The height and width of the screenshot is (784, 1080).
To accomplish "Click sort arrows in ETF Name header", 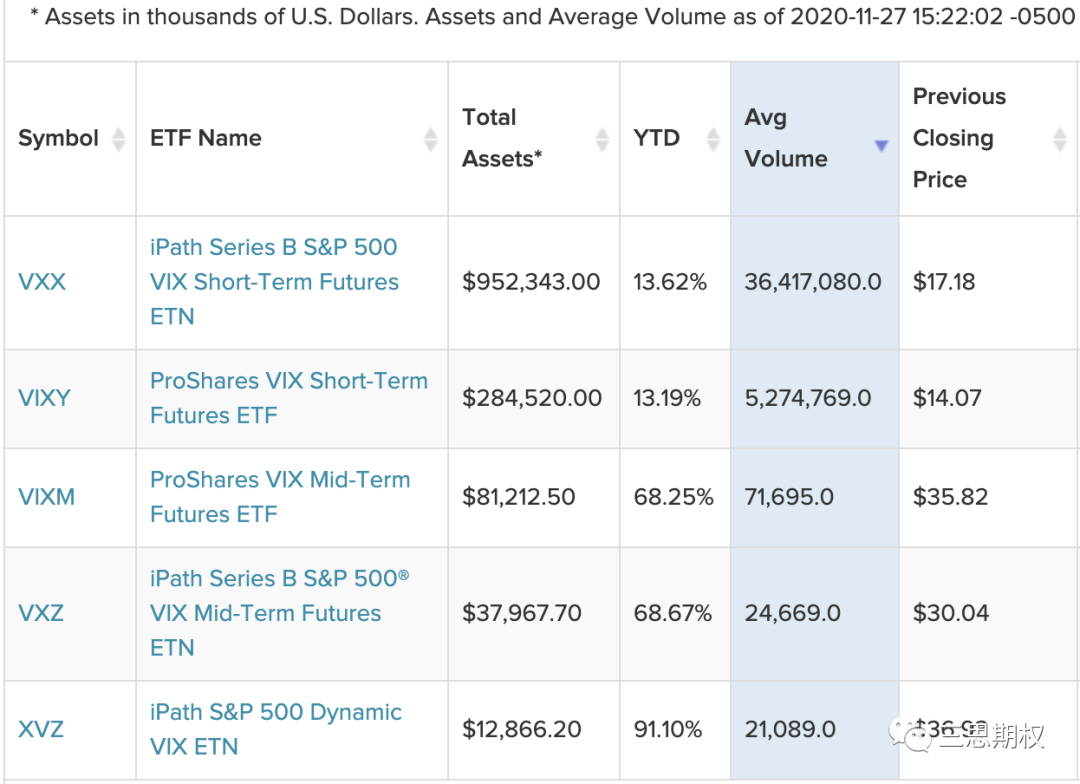I will (x=431, y=139).
